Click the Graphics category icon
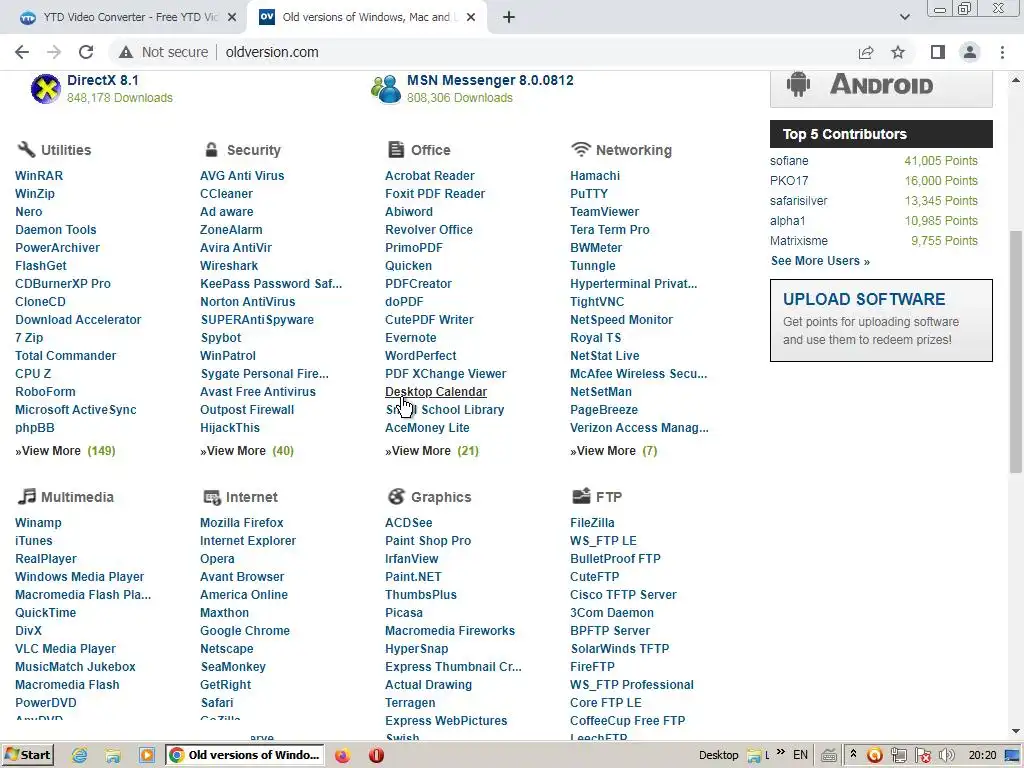The width and height of the screenshot is (1024, 768). click(x=396, y=496)
